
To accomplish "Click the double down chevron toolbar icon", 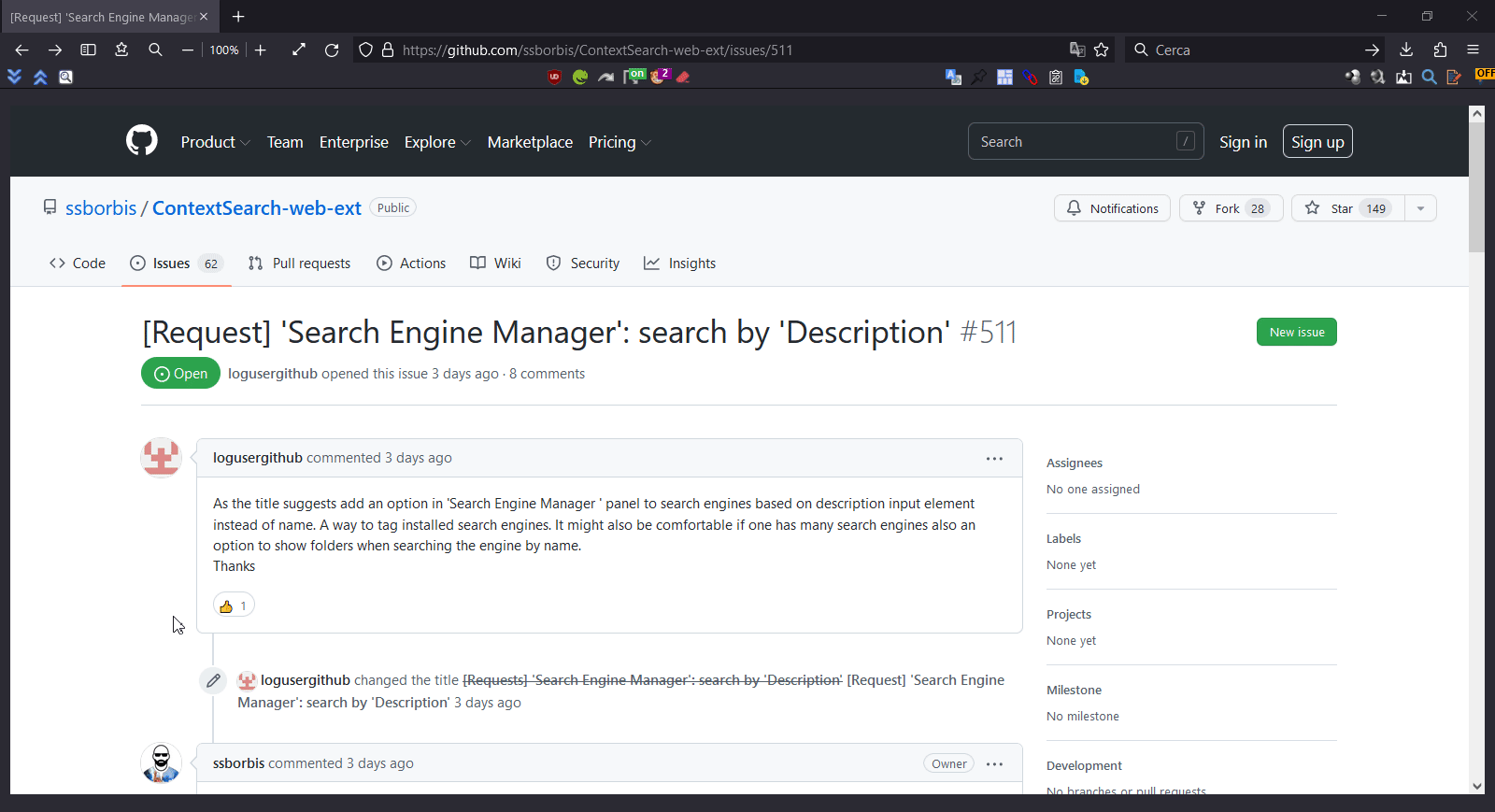I will tap(14, 77).
